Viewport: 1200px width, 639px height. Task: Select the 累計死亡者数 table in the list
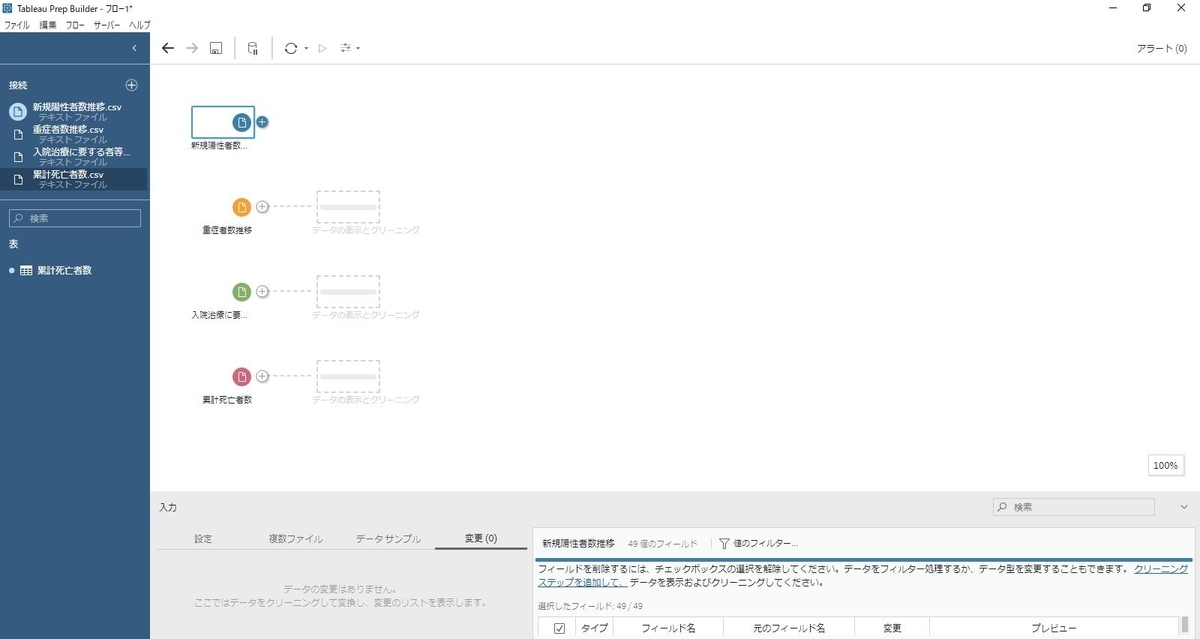tap(64, 270)
